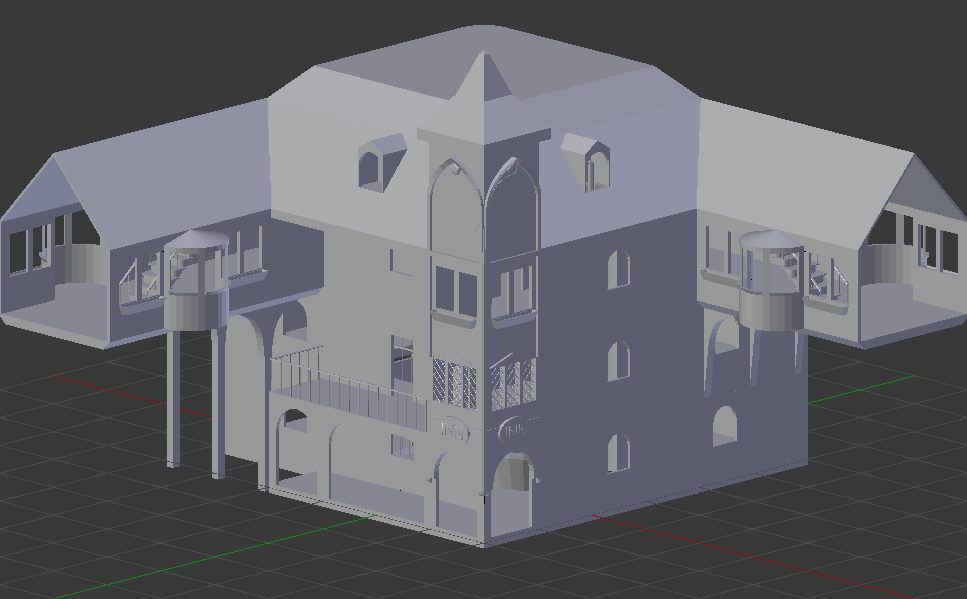Click the cylindrical turret on the left wing
Viewport: 967px width, 599px height.
tap(196, 280)
